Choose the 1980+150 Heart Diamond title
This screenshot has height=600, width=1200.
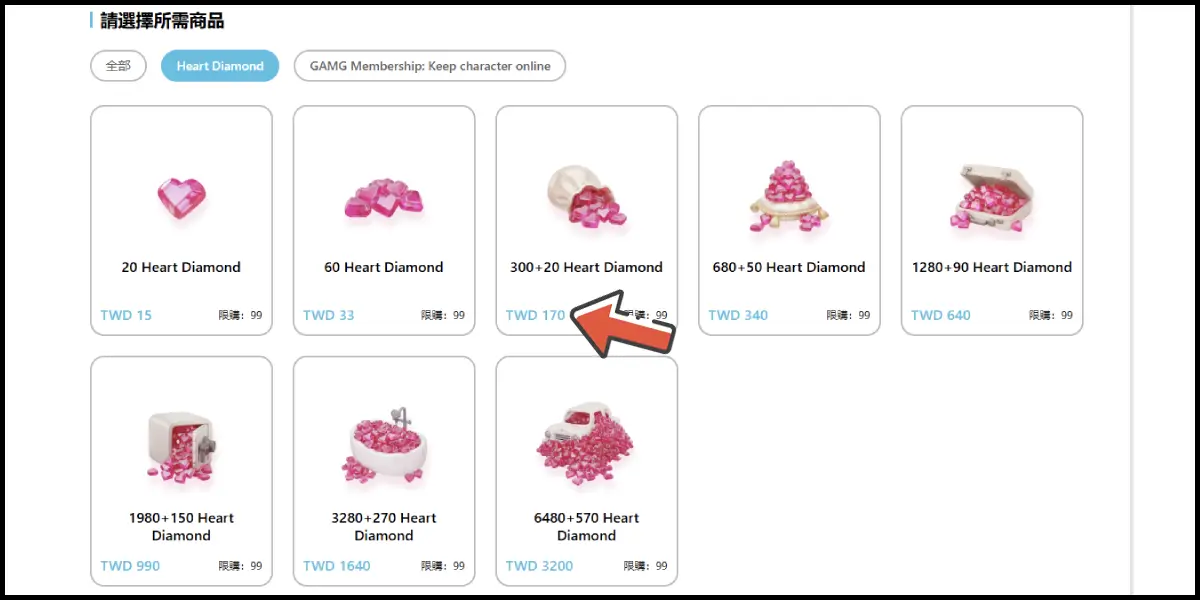(181, 527)
